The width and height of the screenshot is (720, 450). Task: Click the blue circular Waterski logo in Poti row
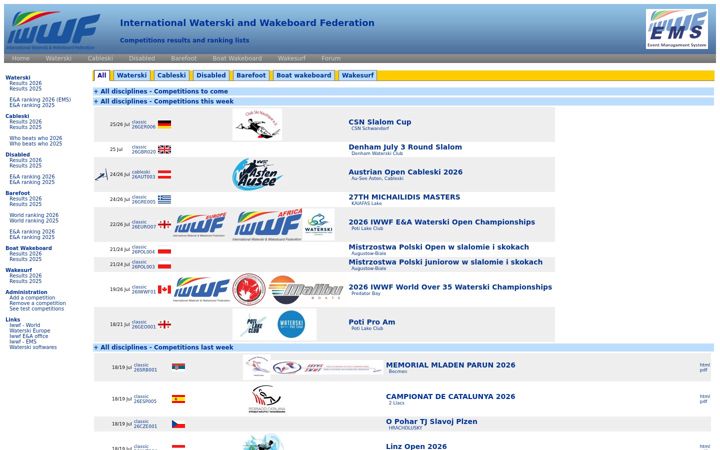[291, 325]
